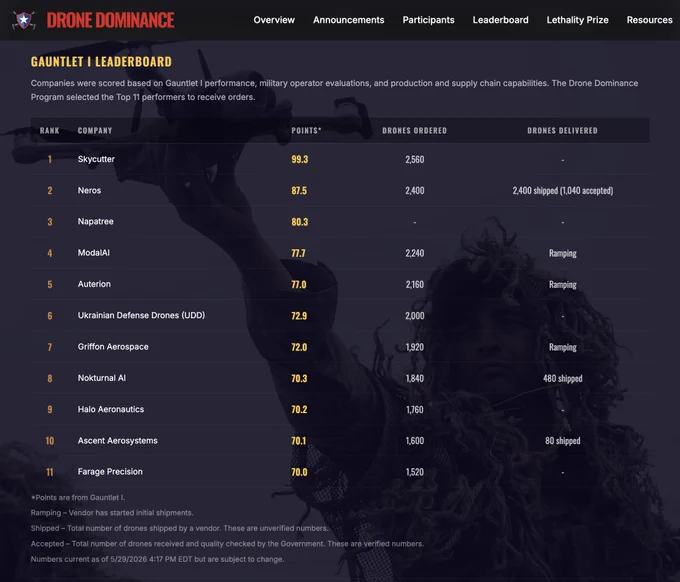Click the "80 shipped" delivery status
Screen dimensions: 680x582
(x=562, y=441)
